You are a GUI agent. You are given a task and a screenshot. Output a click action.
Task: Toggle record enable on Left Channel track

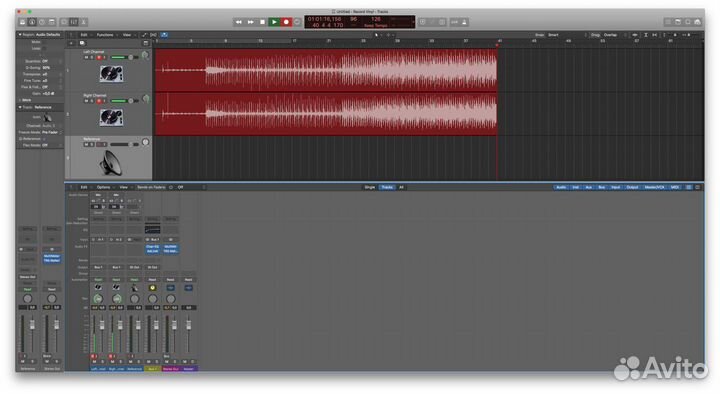(x=98, y=57)
